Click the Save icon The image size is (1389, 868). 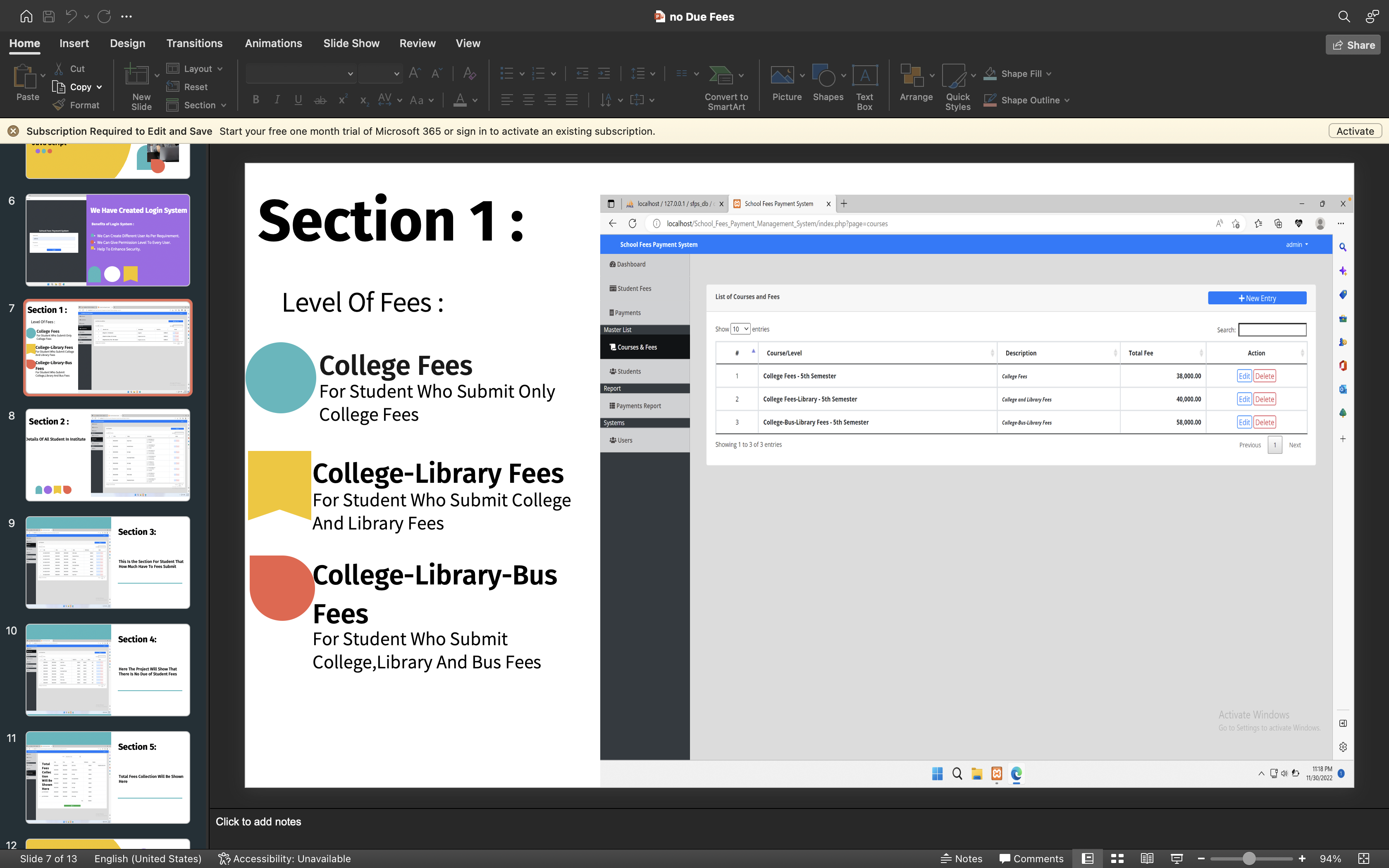pyautogui.click(x=48, y=16)
